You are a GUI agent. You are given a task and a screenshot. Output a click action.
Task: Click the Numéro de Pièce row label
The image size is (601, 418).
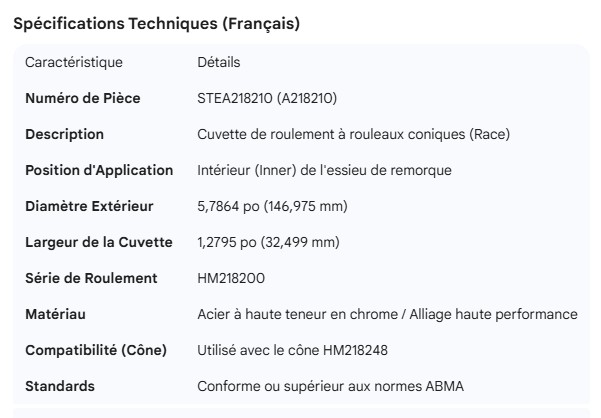click(x=82, y=98)
